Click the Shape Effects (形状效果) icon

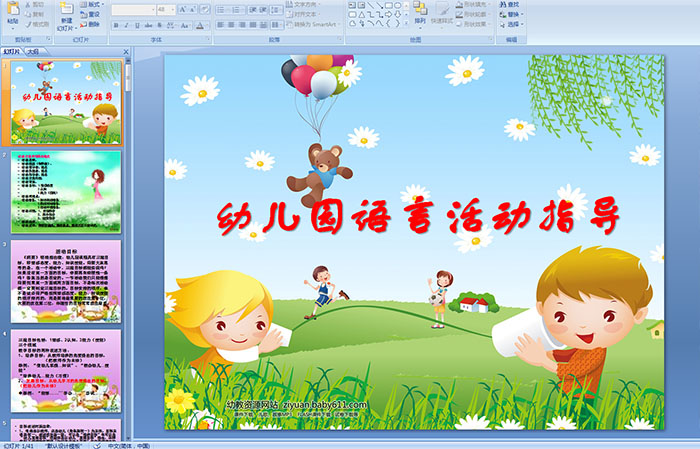459,24
